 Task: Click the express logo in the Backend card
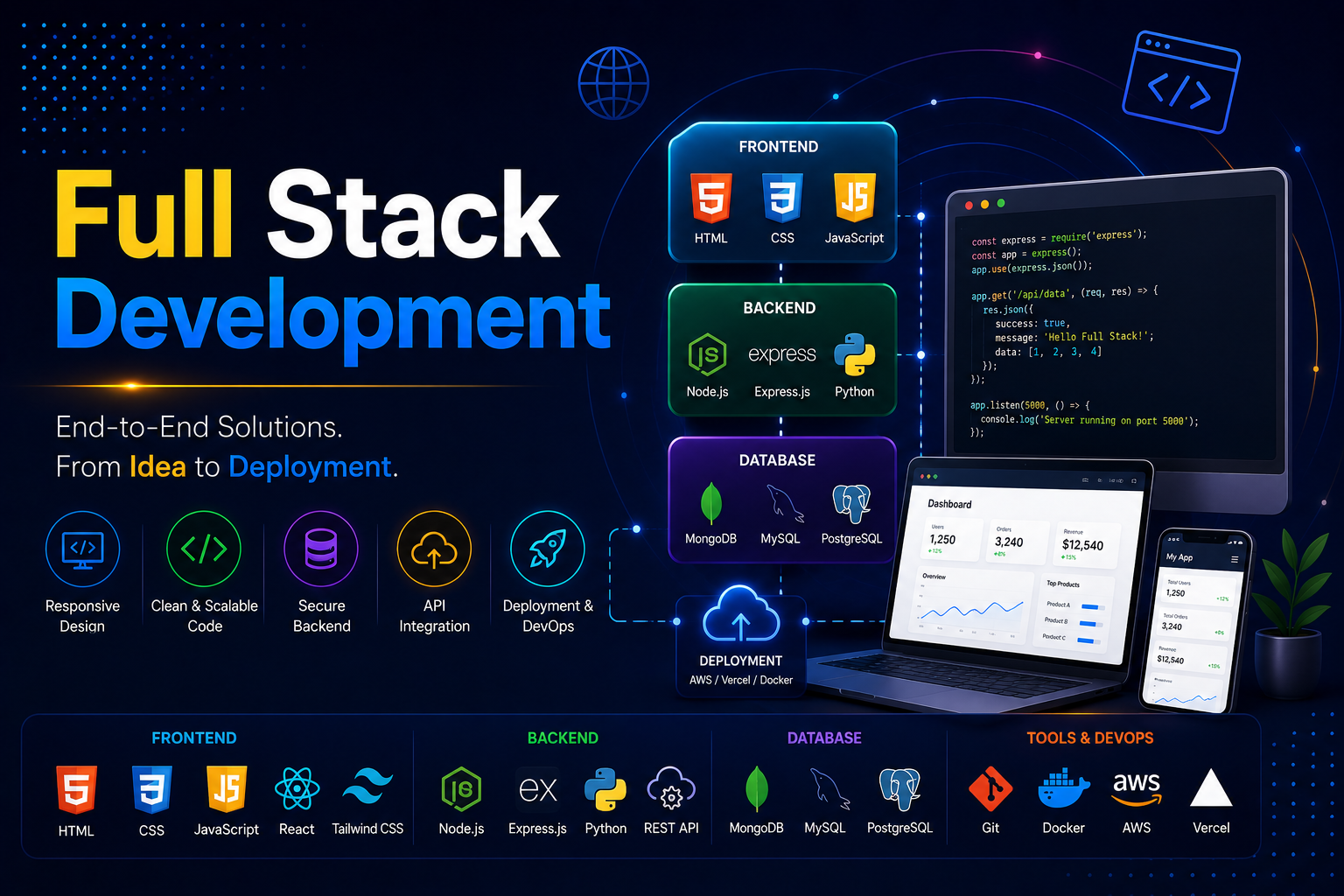782,354
